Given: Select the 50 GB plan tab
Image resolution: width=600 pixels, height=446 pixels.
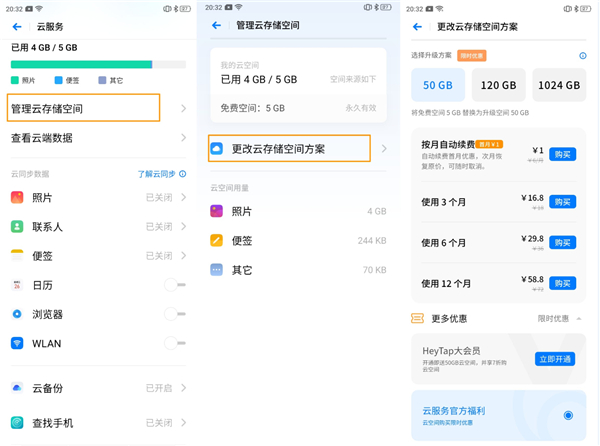Looking at the screenshot, I should 438,85.
